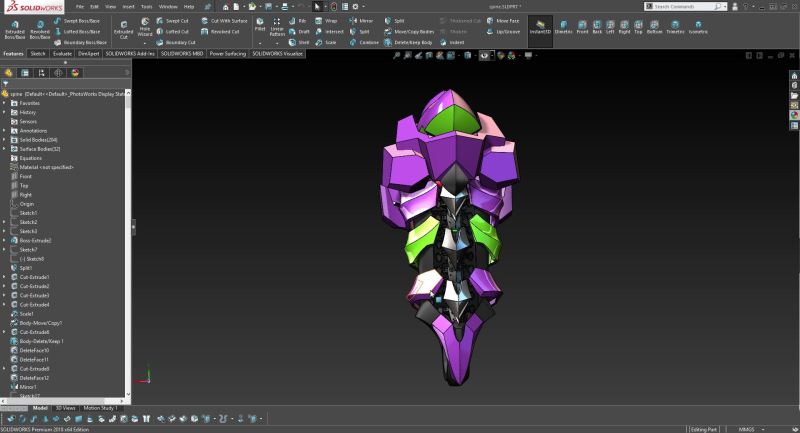Expand the Annotations tree node
This screenshot has height=433, width=800.
(4, 131)
